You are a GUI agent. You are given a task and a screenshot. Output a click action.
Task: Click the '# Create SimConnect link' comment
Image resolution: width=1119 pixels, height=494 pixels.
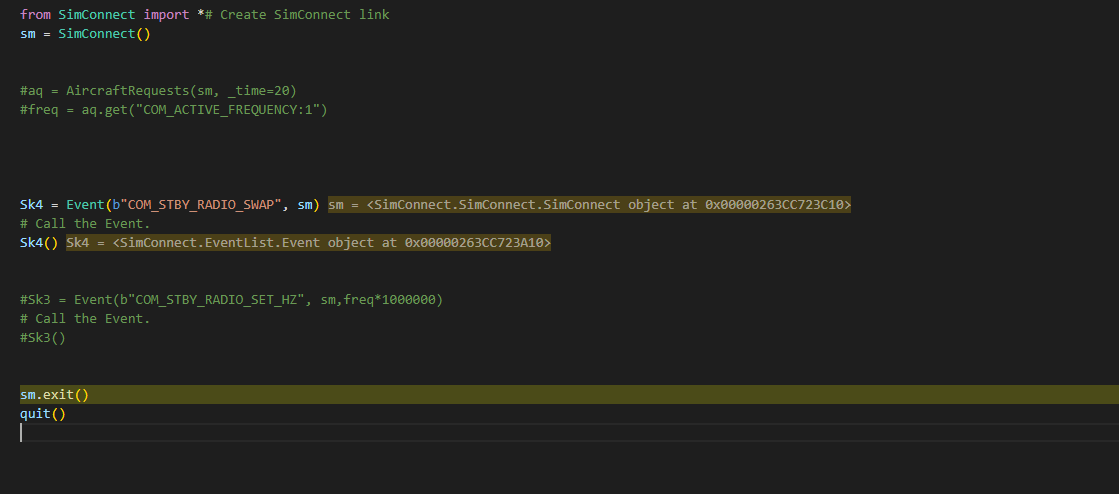(297, 15)
